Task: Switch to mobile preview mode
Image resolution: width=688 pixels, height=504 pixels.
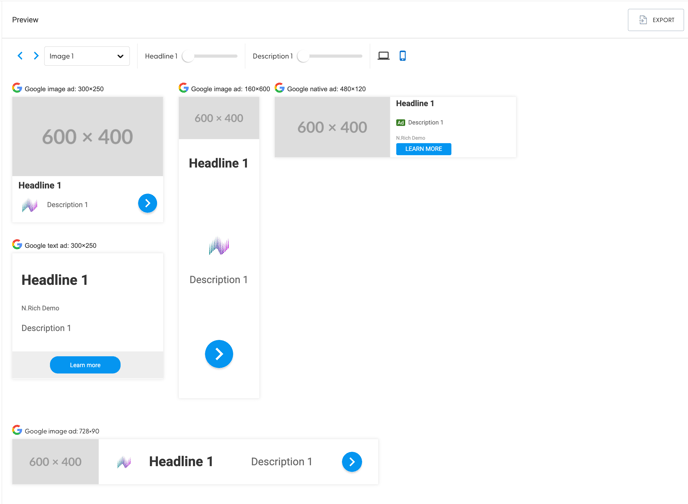Action: (403, 56)
